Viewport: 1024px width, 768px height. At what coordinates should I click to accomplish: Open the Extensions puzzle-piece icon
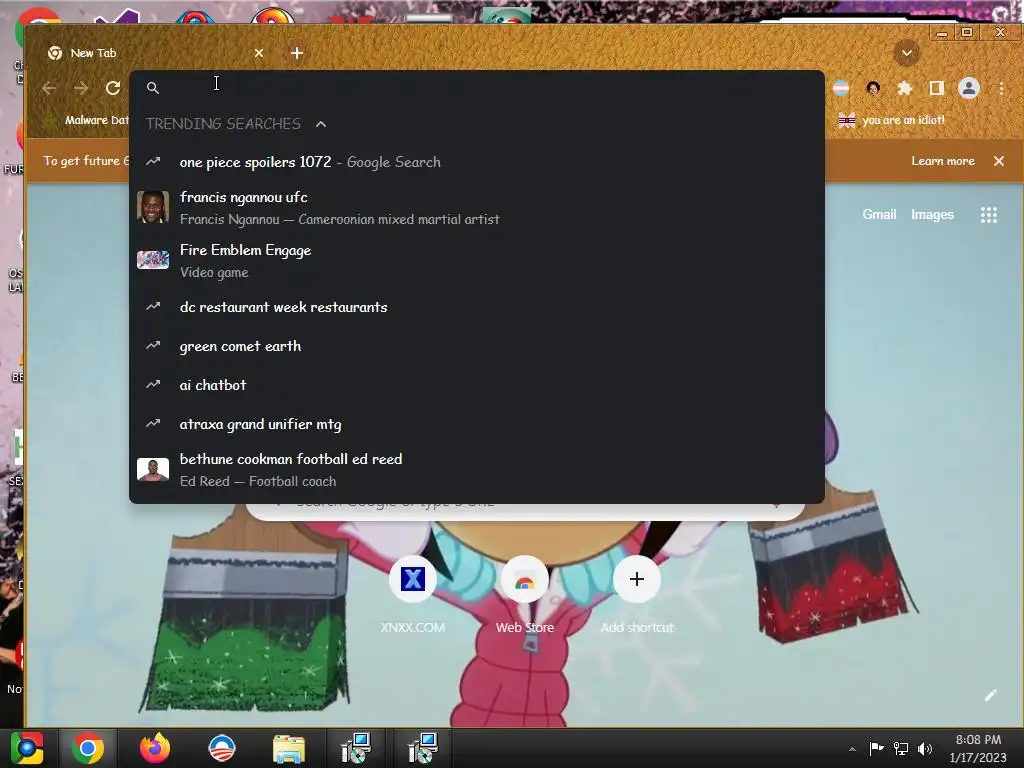904,88
